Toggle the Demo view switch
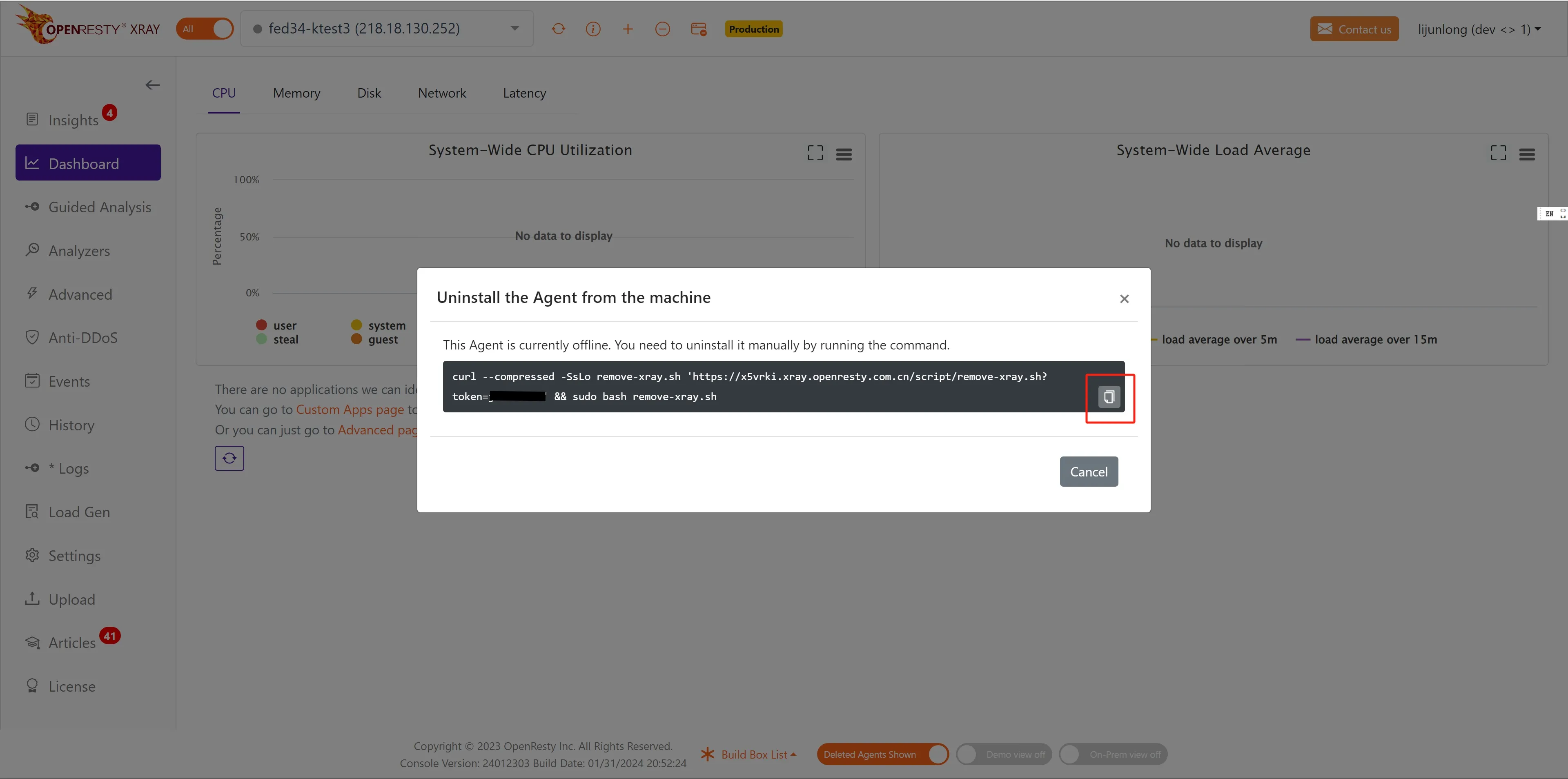Screen dimensions: 1568x779 [1004, 755]
